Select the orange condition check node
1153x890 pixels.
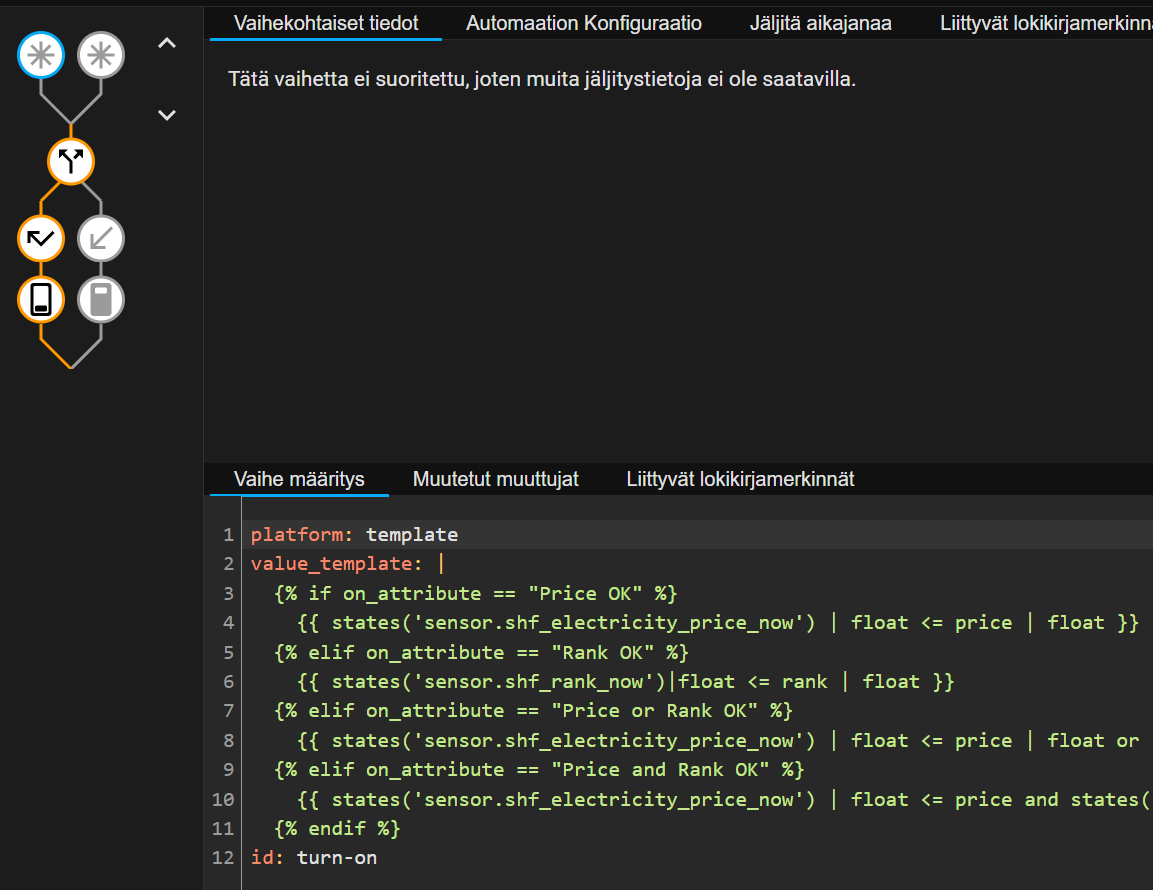pos(41,238)
